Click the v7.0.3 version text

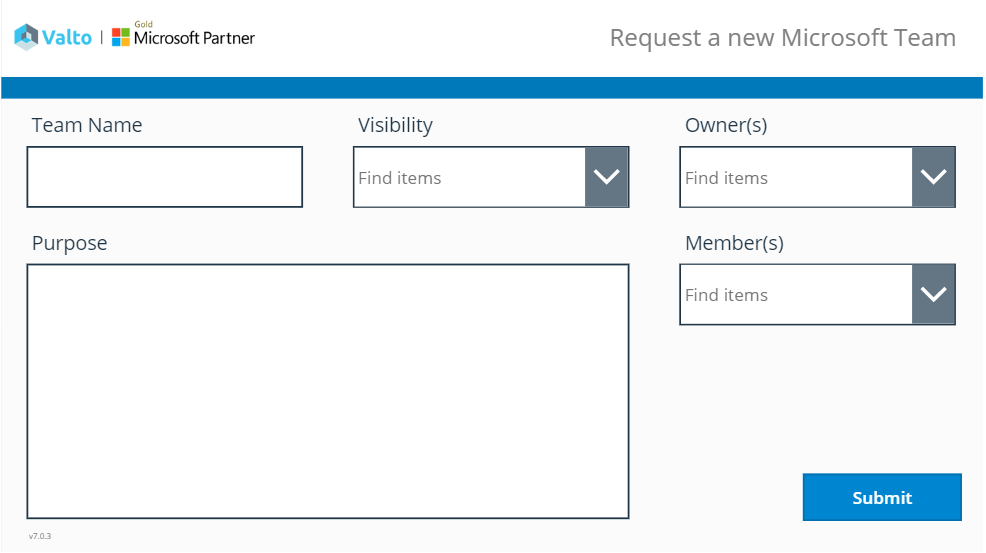(x=40, y=536)
